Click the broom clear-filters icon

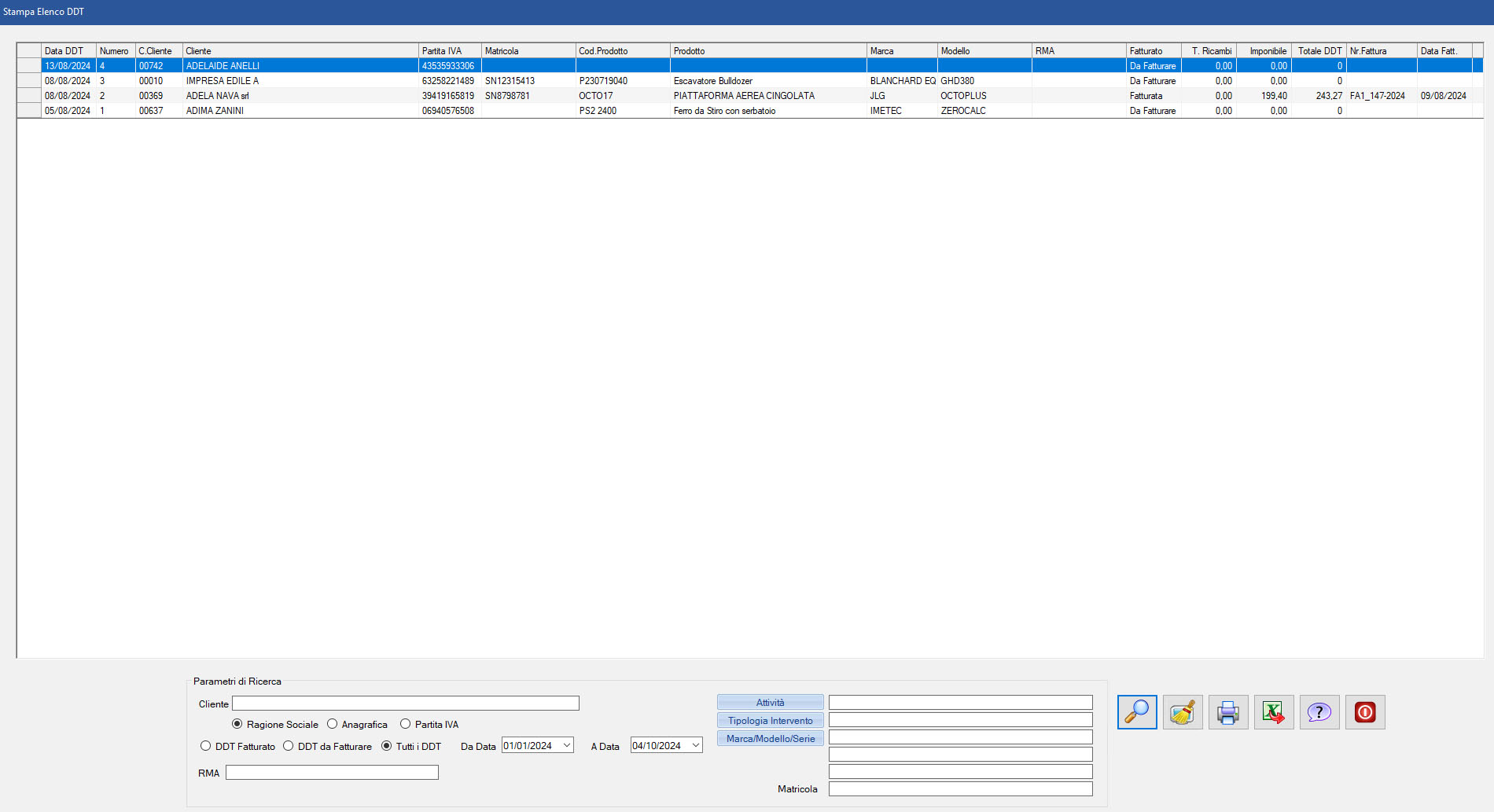(x=1183, y=712)
